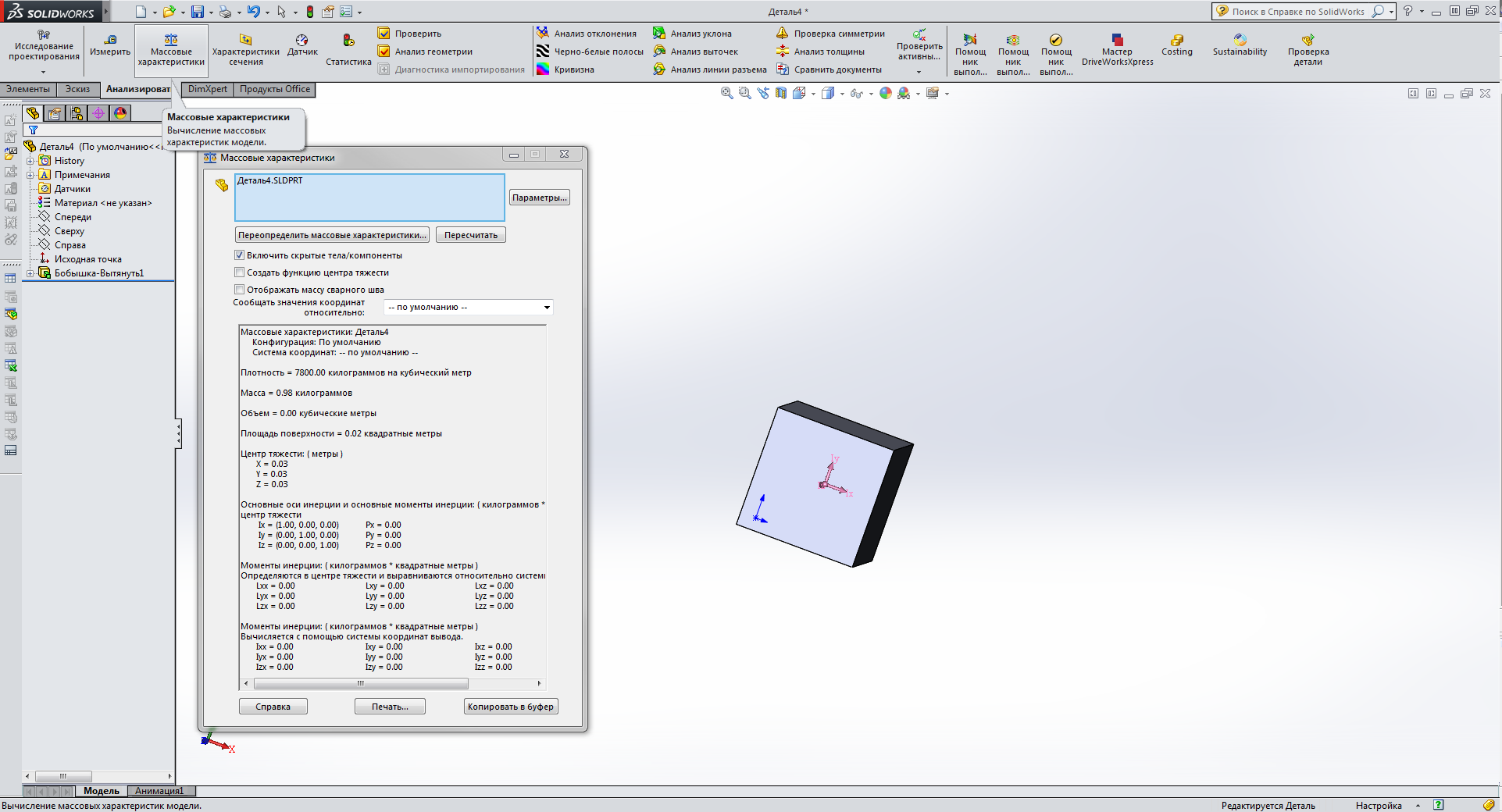
Task: Expand the Бобышка-Вытянуть1 feature node
Action: 30,273
